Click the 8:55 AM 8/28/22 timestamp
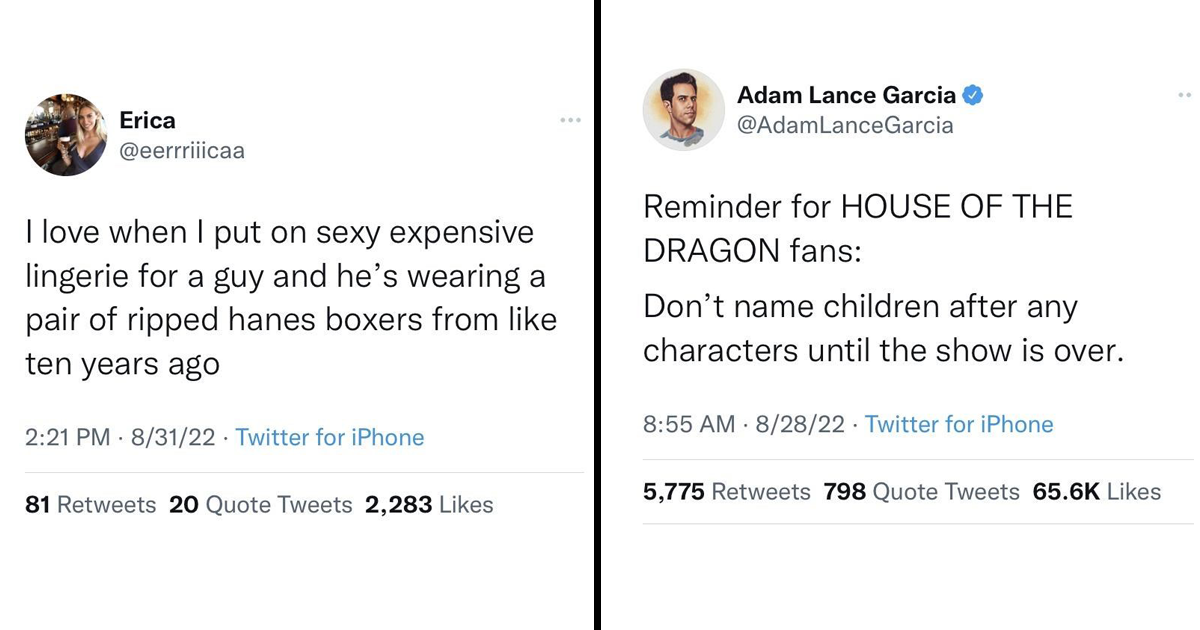The height and width of the screenshot is (630, 1200). click(x=744, y=424)
